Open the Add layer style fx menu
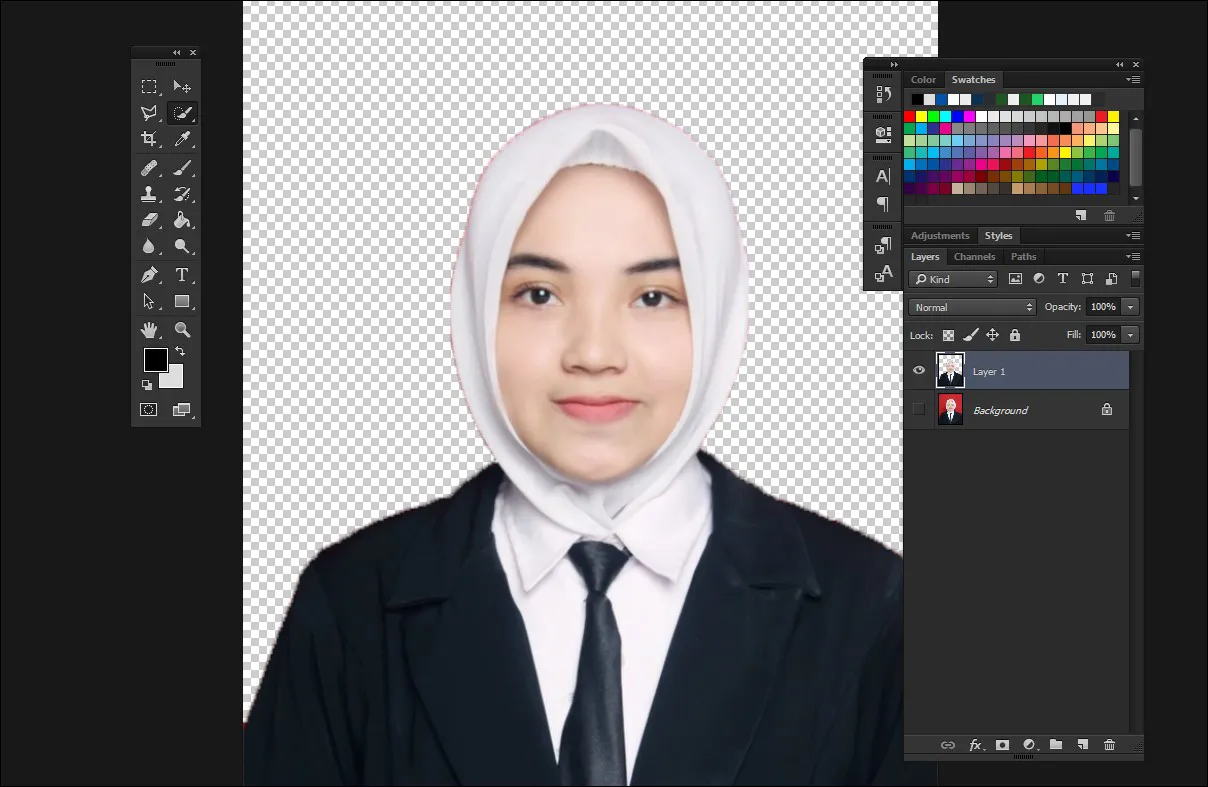 (x=975, y=745)
